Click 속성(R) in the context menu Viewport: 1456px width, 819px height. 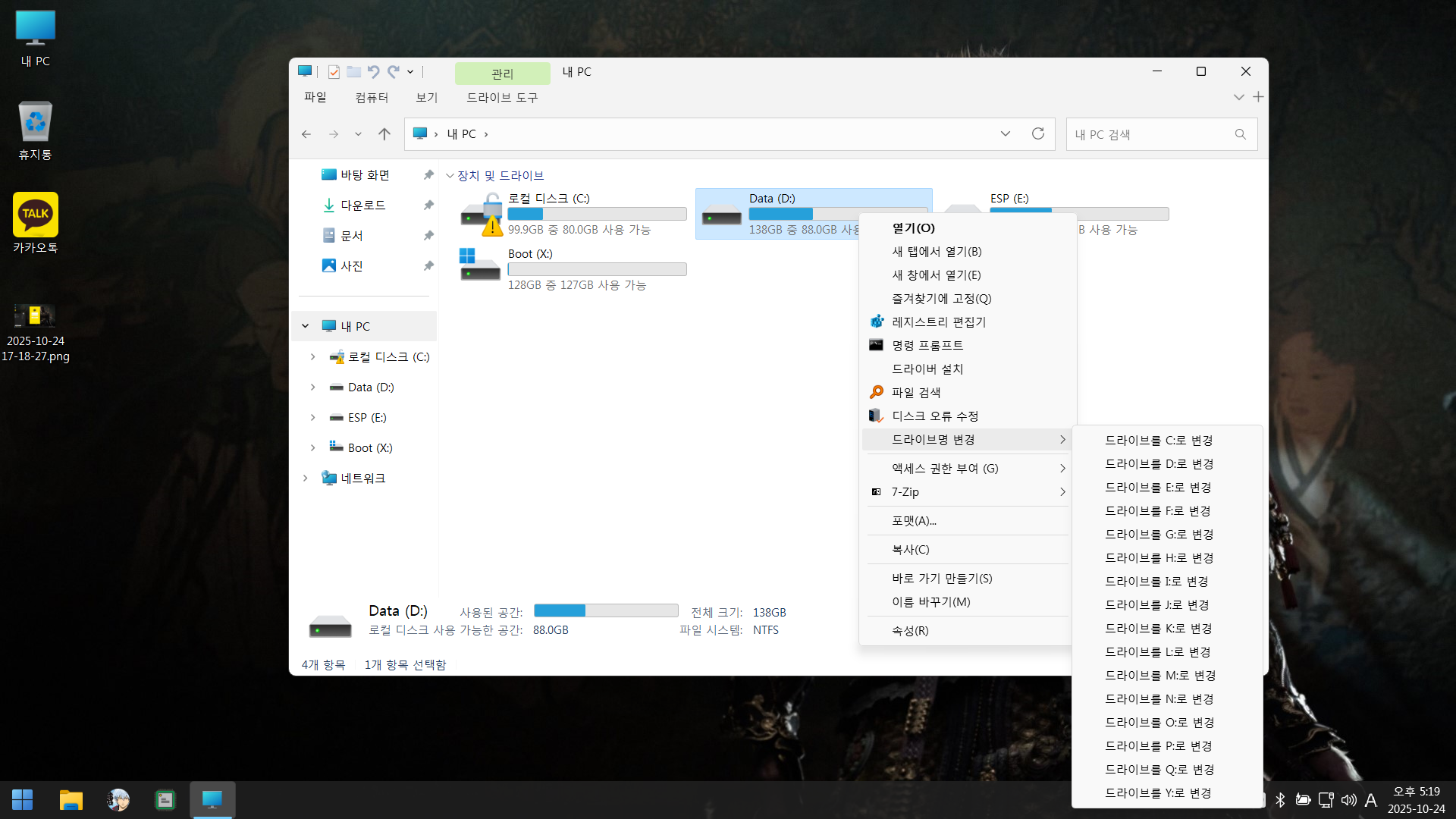909,631
